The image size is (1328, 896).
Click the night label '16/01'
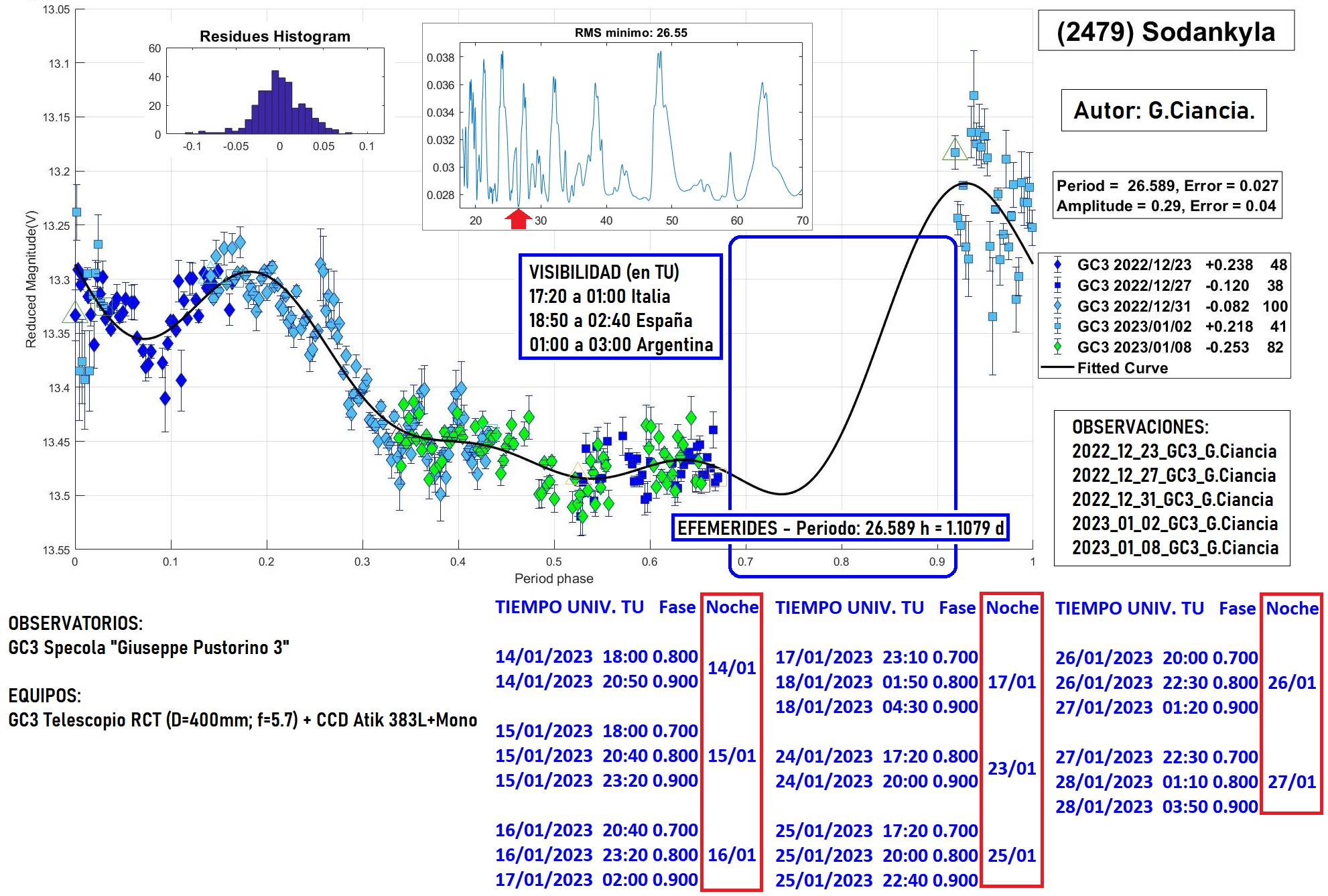pyautogui.click(x=732, y=855)
